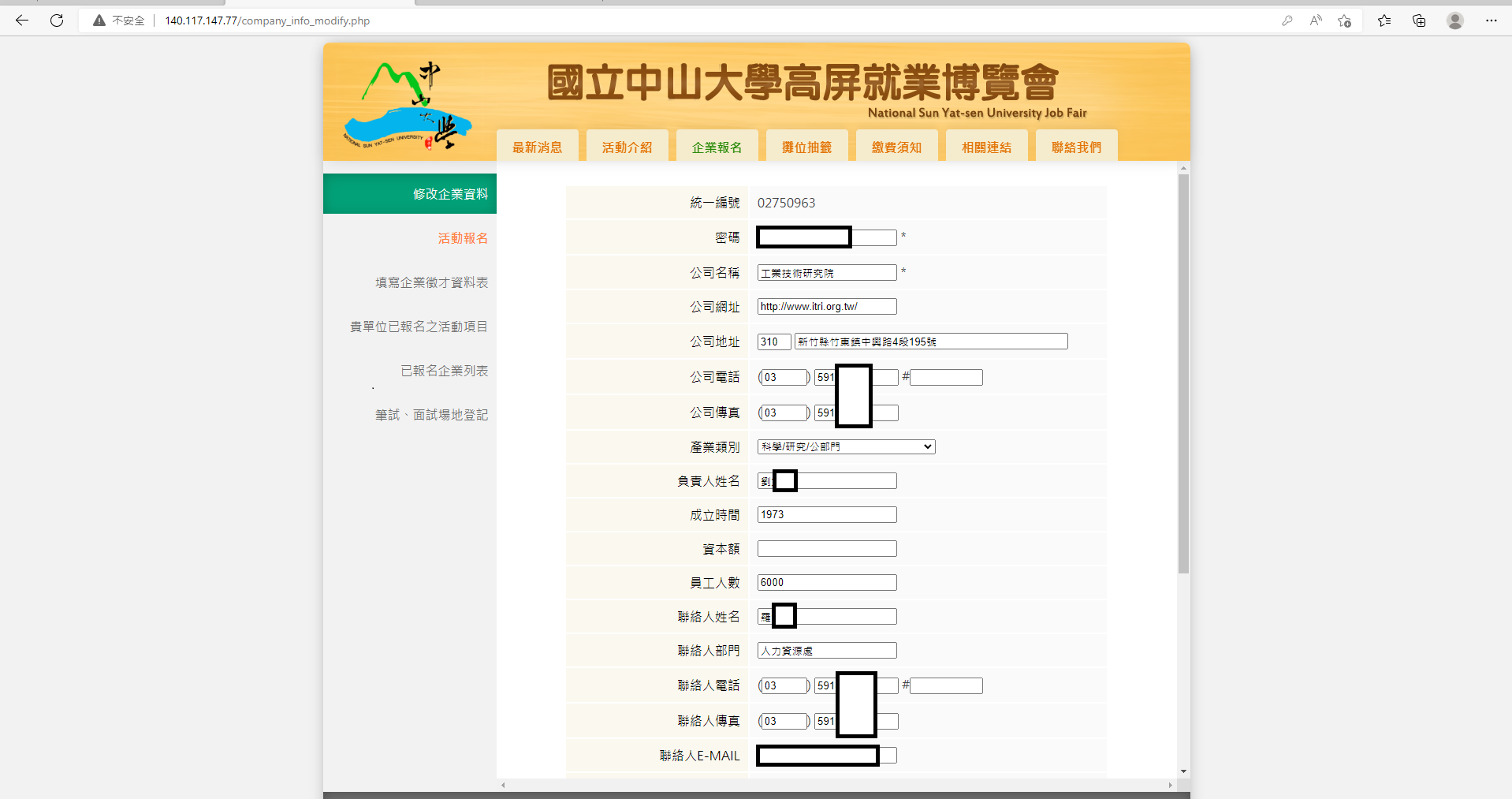Open the 已報名企業列表 sidebar link
The height and width of the screenshot is (799, 1512).
pos(444,371)
